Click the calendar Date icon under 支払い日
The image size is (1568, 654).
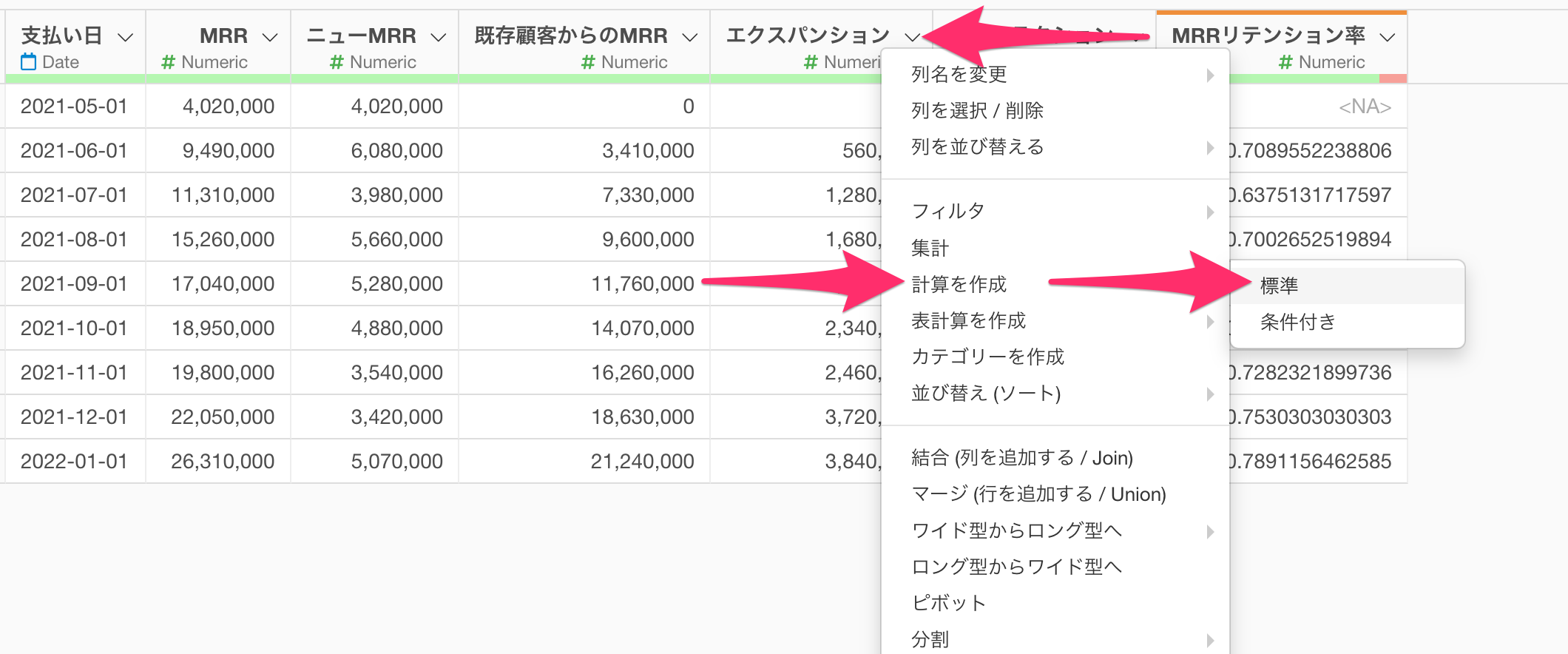point(28,62)
